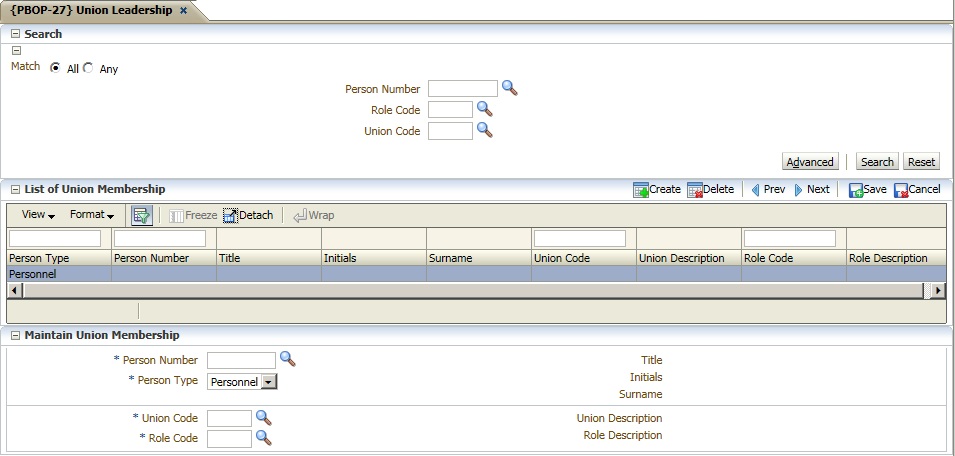
Task: Expand the Person Type dropdown
Action: pyautogui.click(x=269, y=381)
